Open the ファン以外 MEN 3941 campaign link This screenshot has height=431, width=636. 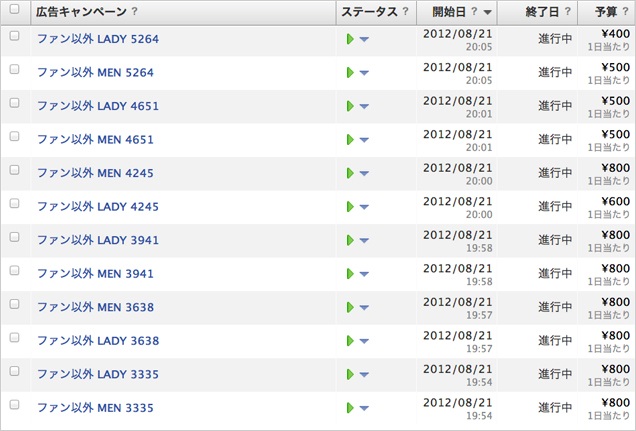95,274
